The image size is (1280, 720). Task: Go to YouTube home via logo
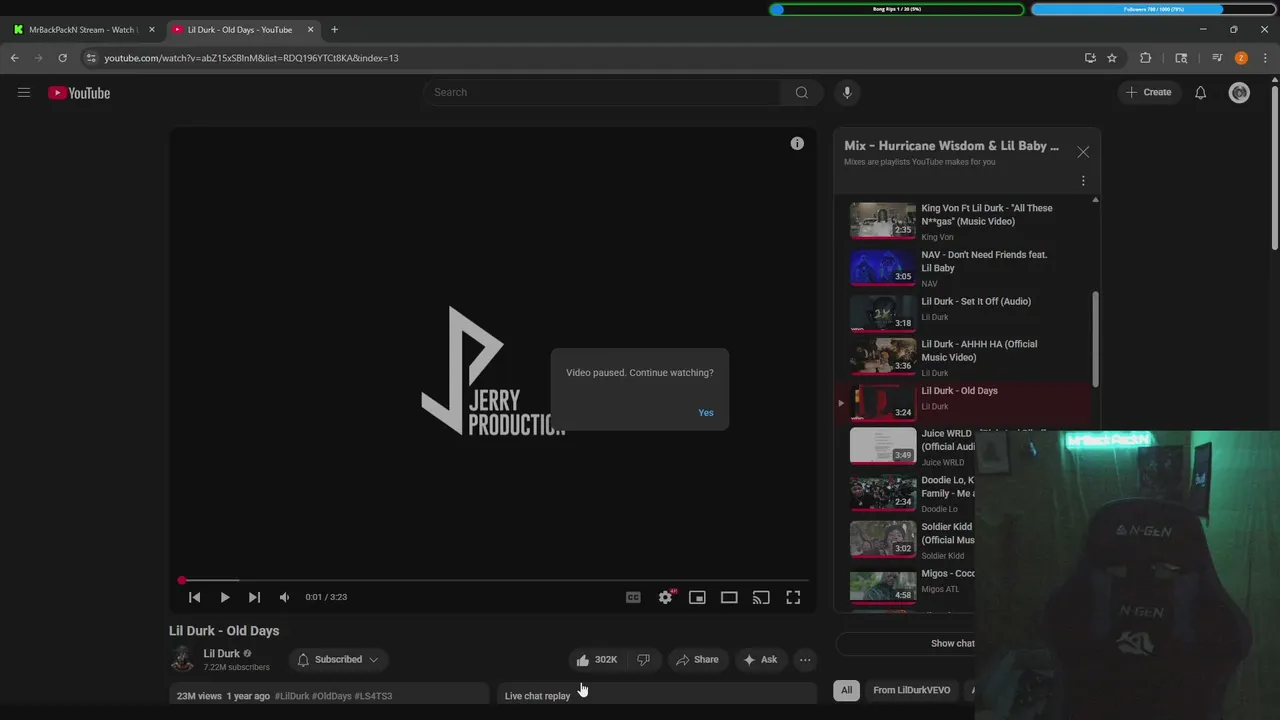79,93
